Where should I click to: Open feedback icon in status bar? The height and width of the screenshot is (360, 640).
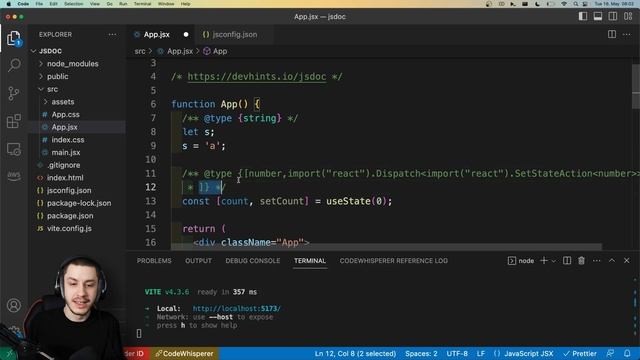(611, 353)
